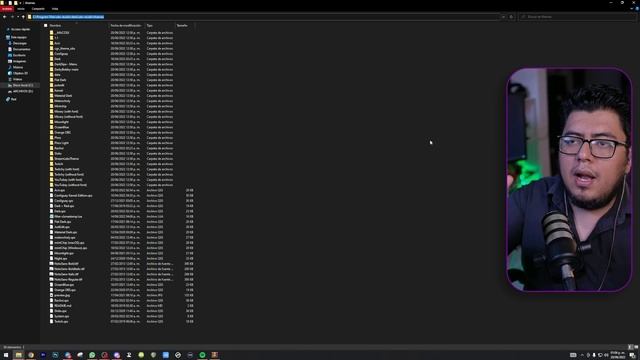Open WhatsApp from the taskbar

[x=92, y=355]
